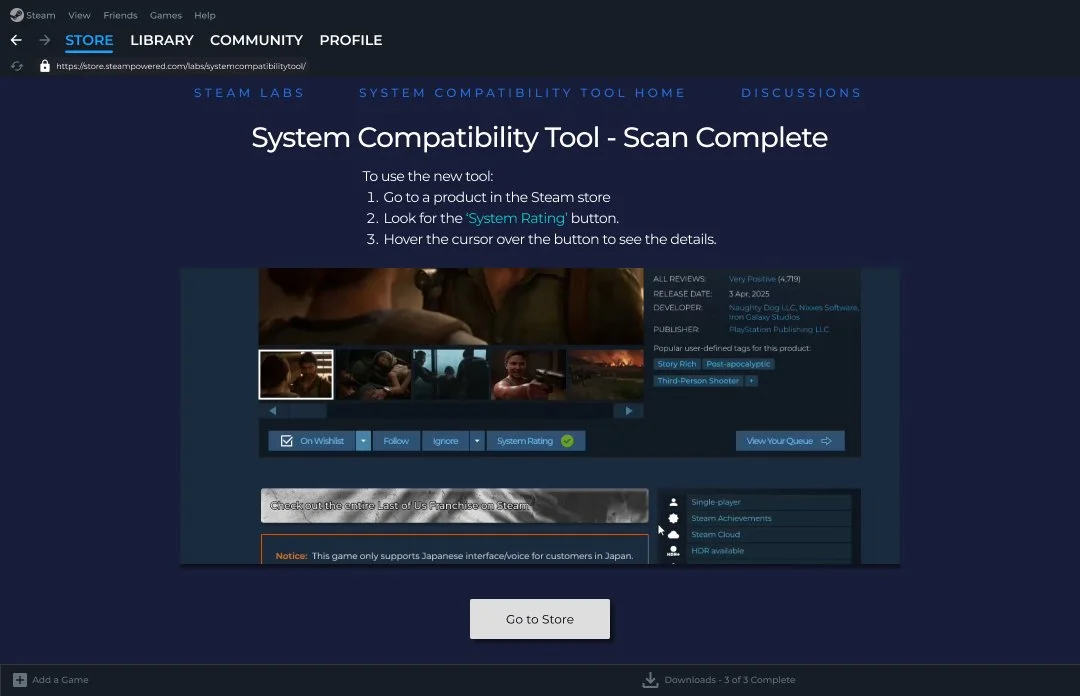Click the Single-player person icon
Image resolution: width=1080 pixels, height=696 pixels.
tap(674, 502)
